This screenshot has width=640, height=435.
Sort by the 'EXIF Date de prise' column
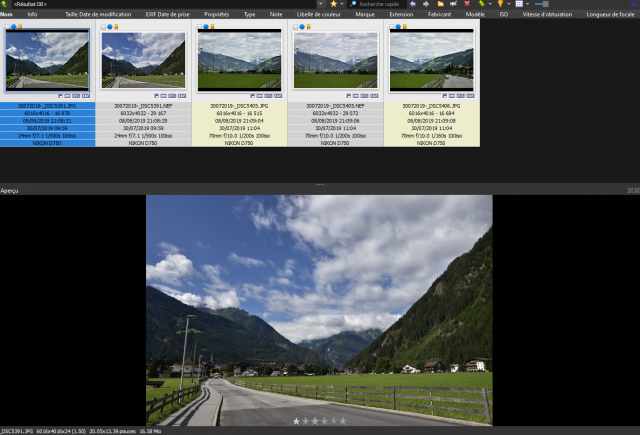[x=168, y=14]
